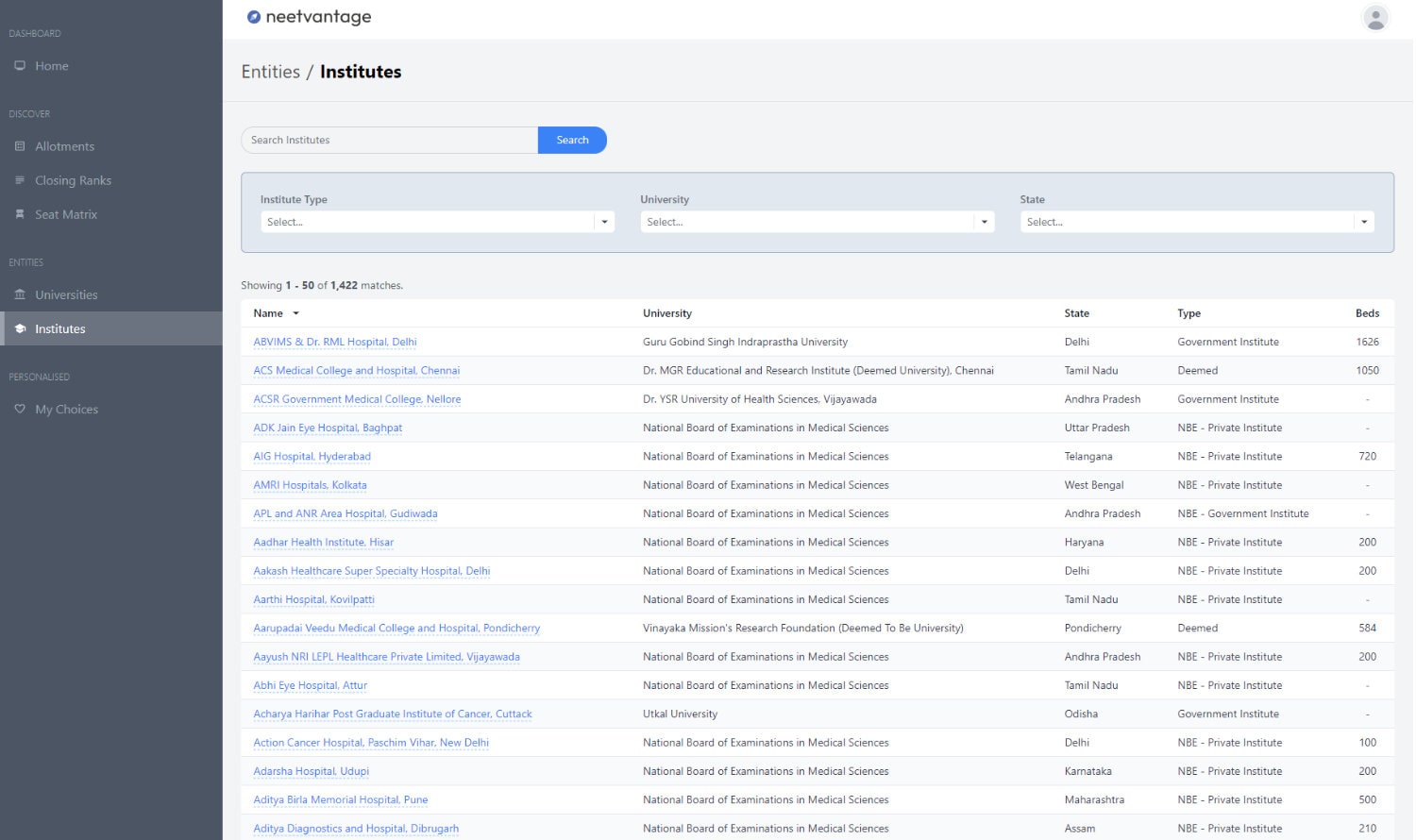Click the My Choices heart icon
The image size is (1416, 840).
click(20, 409)
